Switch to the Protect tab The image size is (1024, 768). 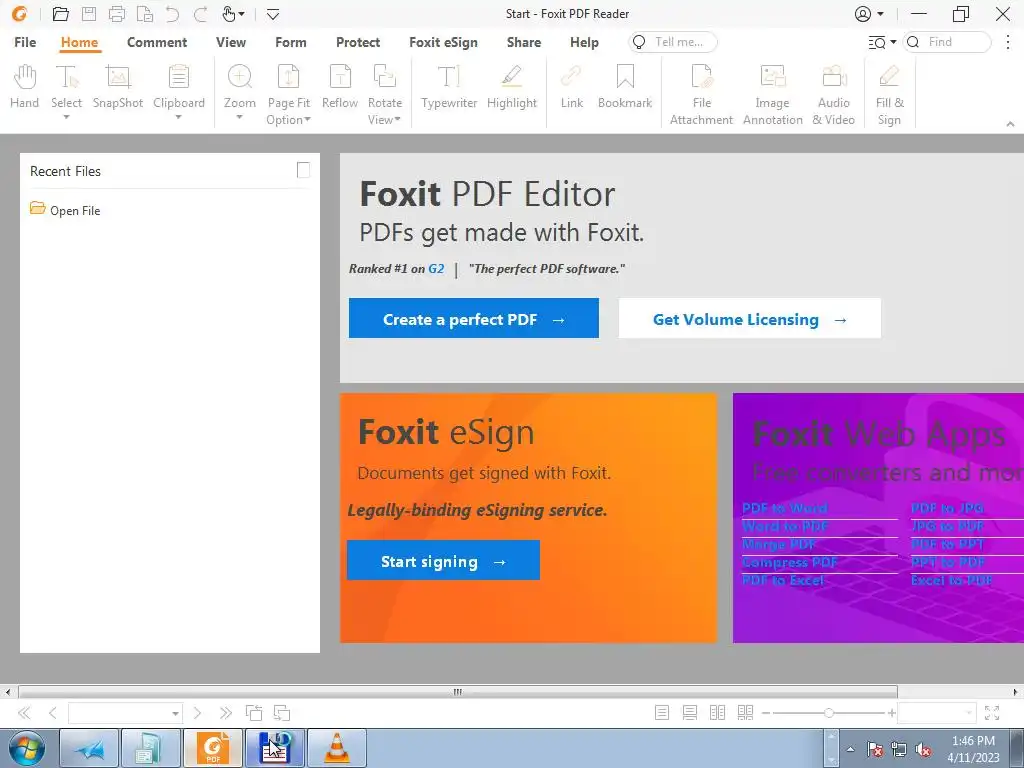tap(358, 42)
